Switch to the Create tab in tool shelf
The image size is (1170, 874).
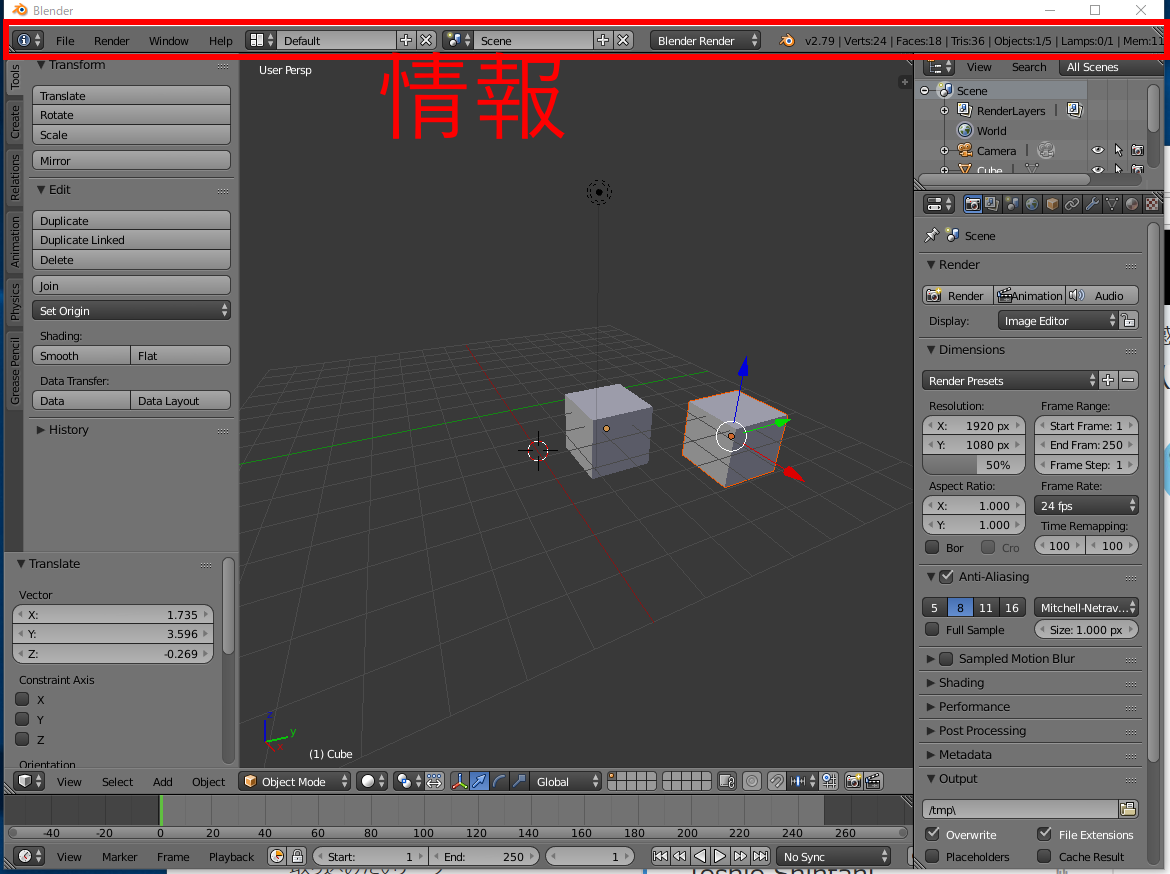[x=14, y=122]
